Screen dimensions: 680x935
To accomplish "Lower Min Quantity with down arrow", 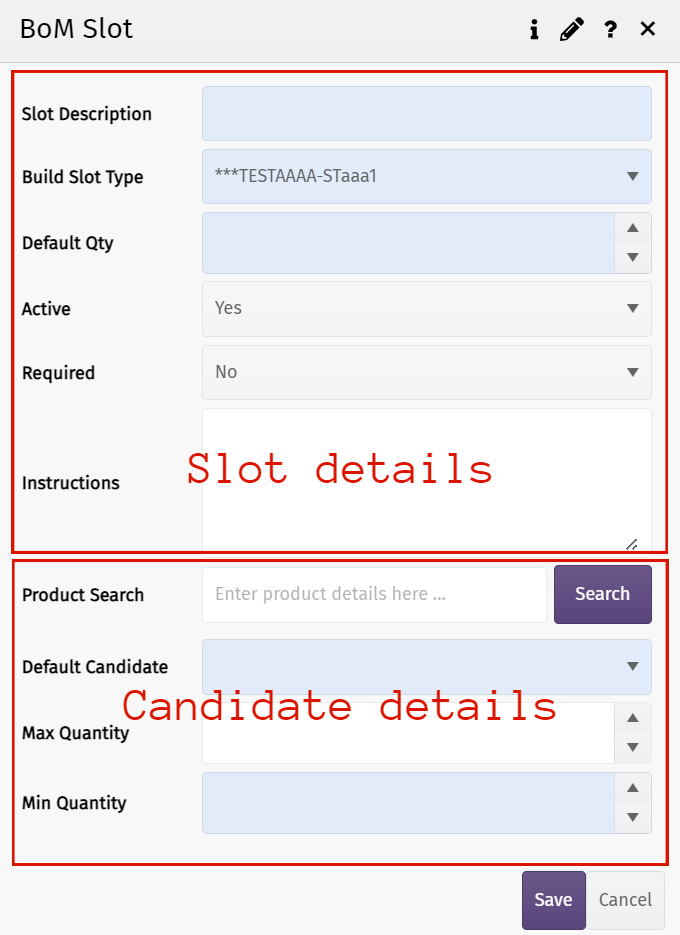I will tap(632, 818).
